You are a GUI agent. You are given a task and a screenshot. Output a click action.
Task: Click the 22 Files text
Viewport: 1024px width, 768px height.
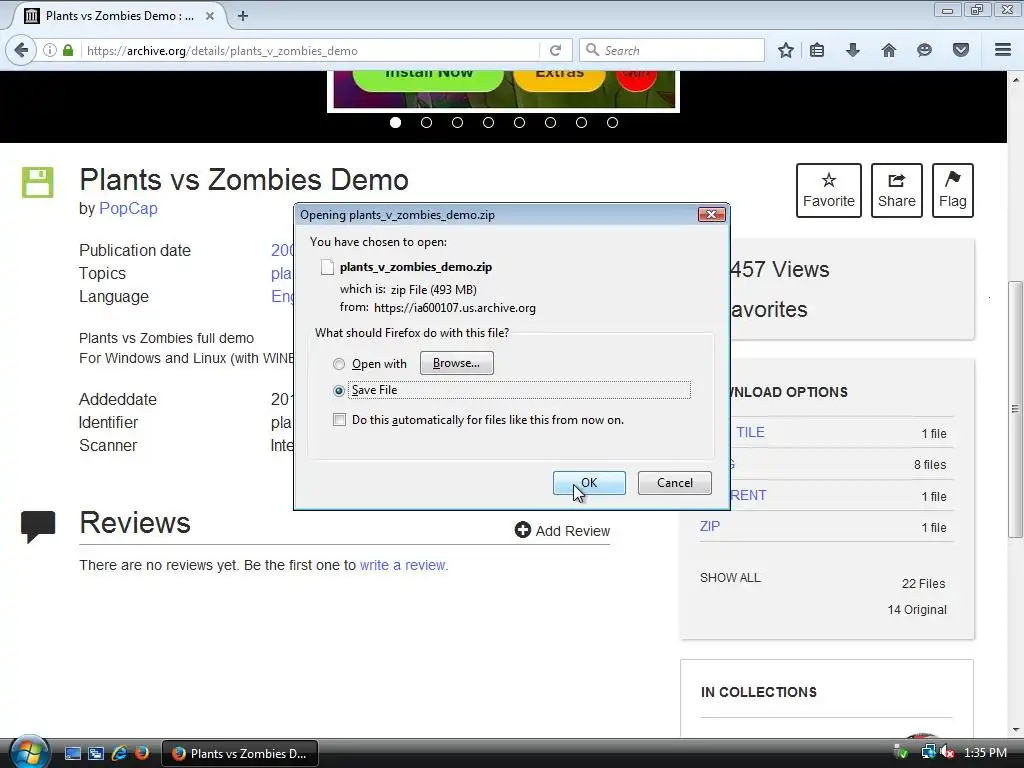click(x=923, y=584)
